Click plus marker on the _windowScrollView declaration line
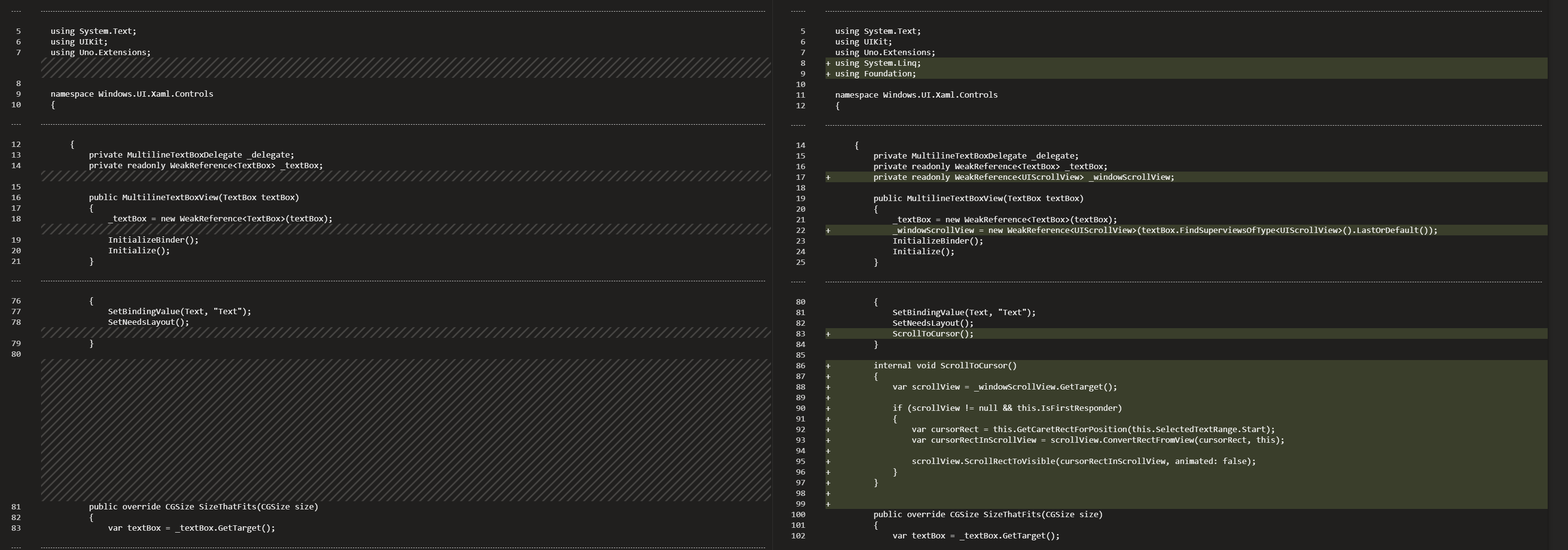 pyautogui.click(x=828, y=177)
